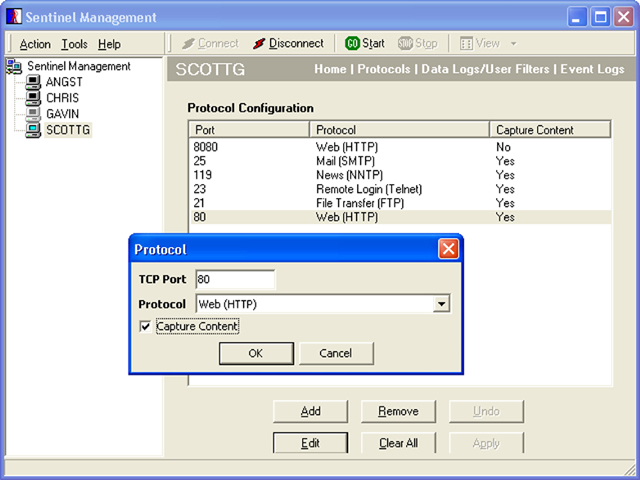
Task: Click the Protocol dropdown arrow
Action: click(x=441, y=304)
